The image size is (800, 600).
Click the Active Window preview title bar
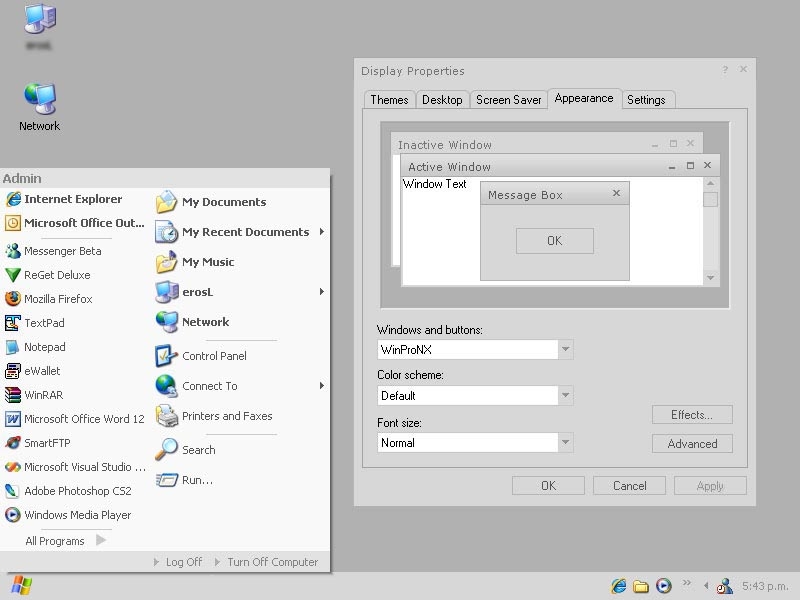tap(560, 166)
